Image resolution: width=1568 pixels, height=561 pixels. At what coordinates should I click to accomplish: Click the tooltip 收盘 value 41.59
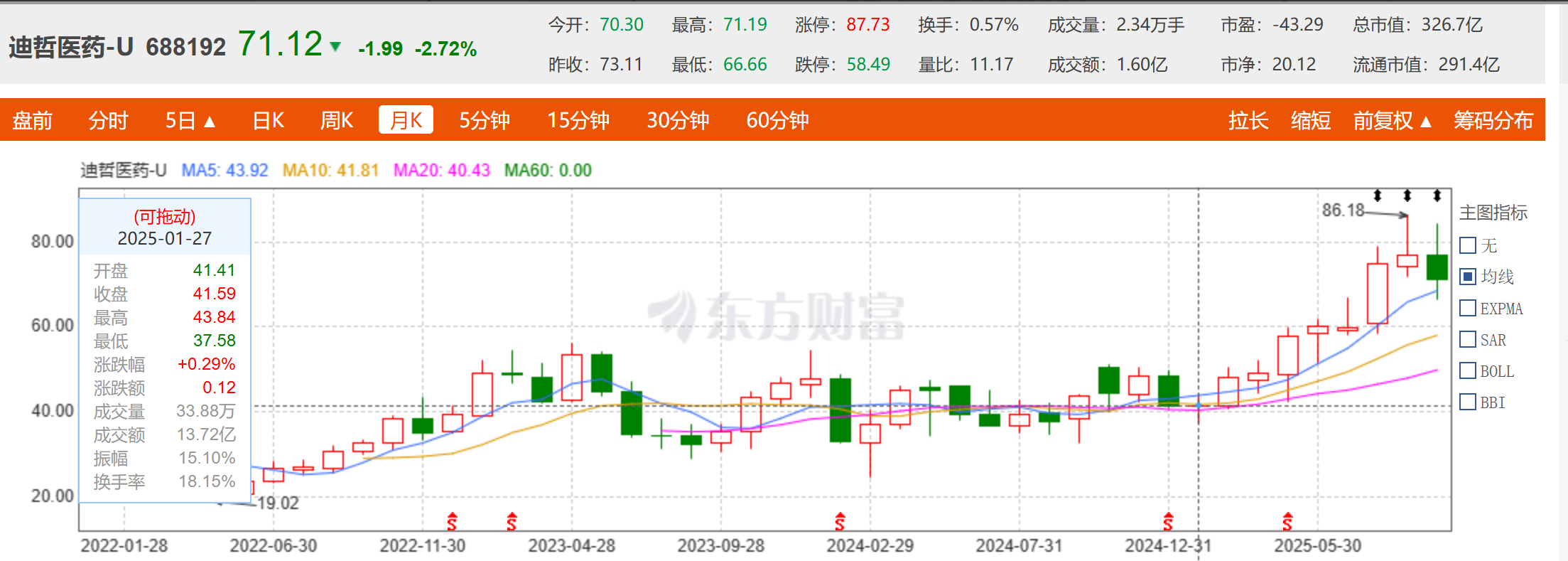pos(214,294)
